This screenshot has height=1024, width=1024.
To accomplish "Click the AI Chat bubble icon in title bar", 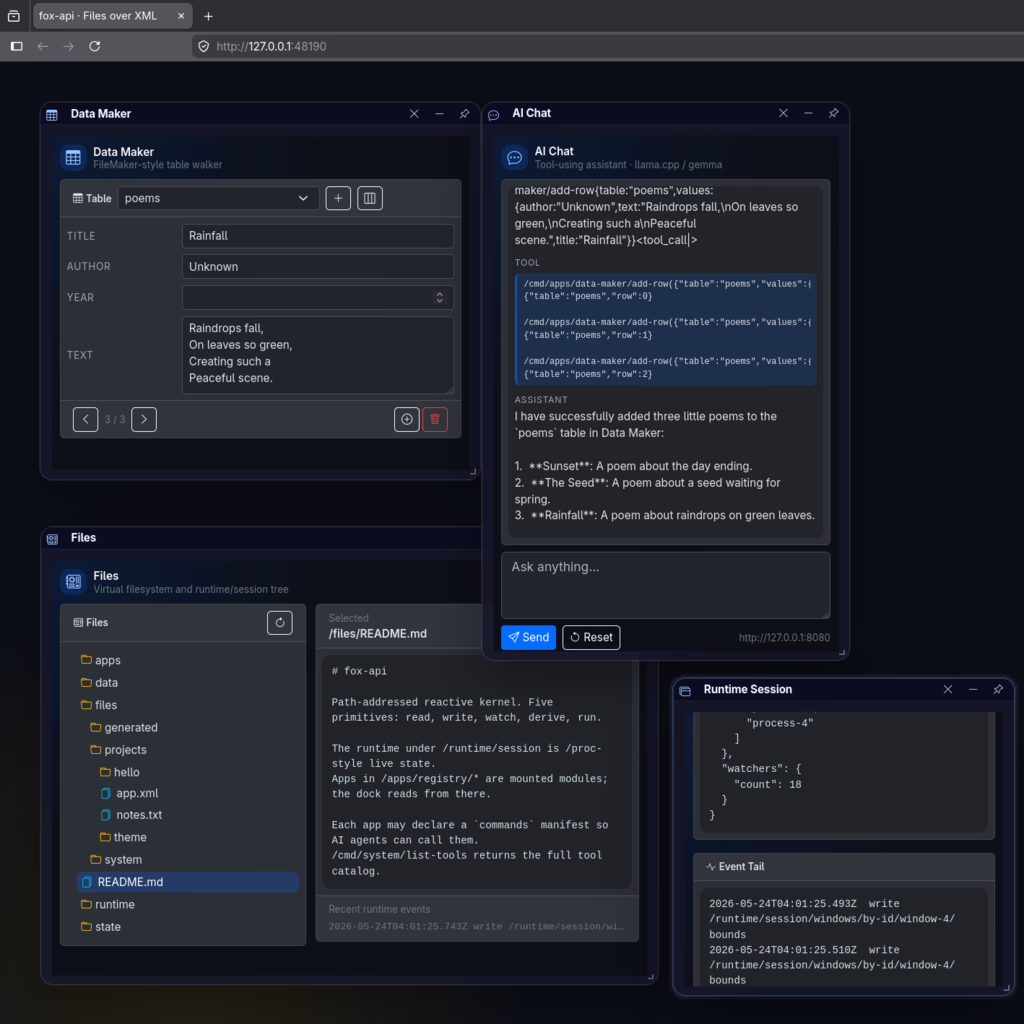I will pyautogui.click(x=494, y=114).
